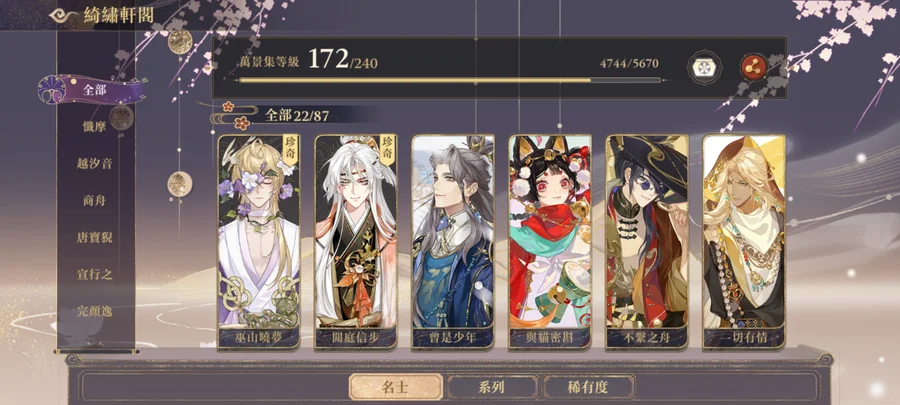Switch to the 系列 sort tab
This screenshot has height=405, width=900.
pos(492,387)
